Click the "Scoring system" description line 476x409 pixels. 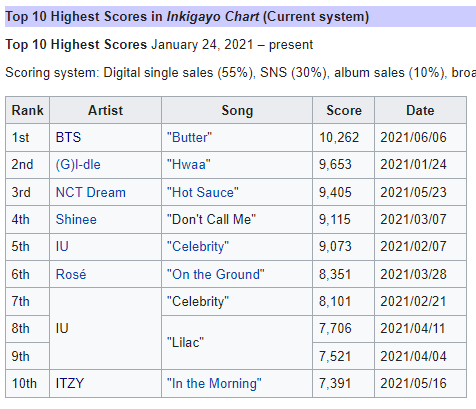[241, 73]
